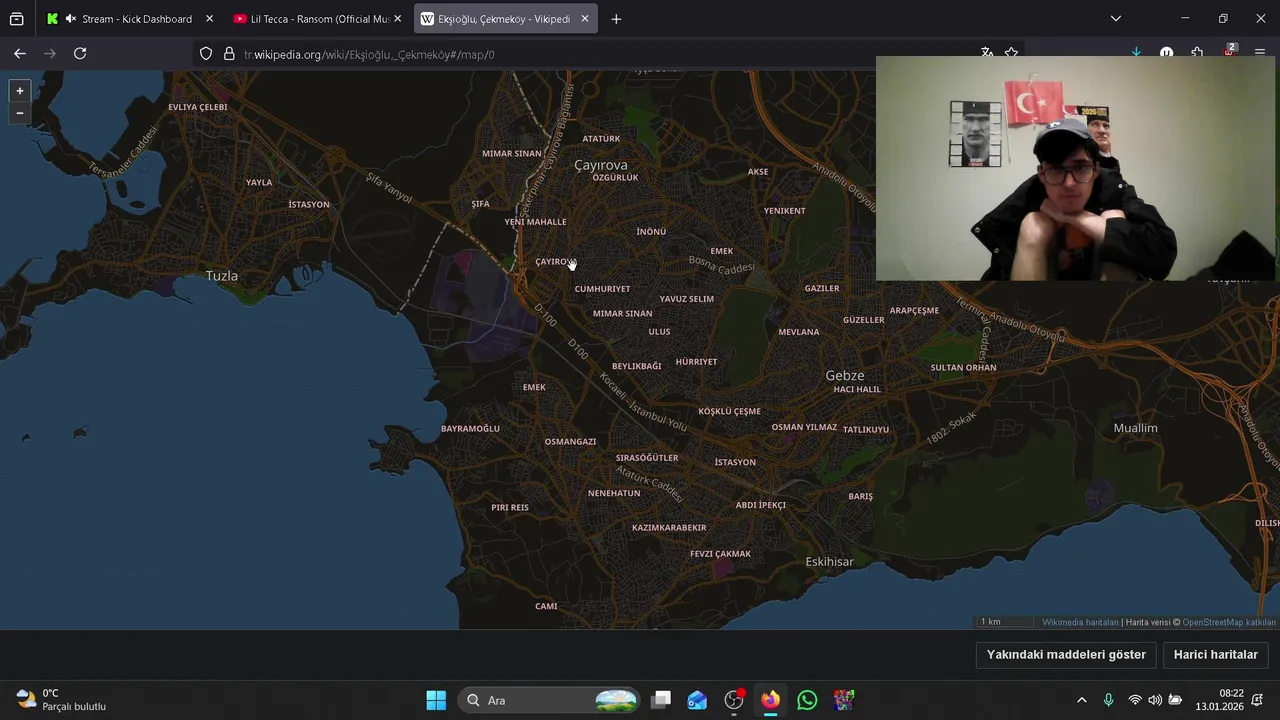Image resolution: width=1280 pixels, height=720 pixels.
Task: Click the microphone tray icon
Action: click(x=1108, y=700)
